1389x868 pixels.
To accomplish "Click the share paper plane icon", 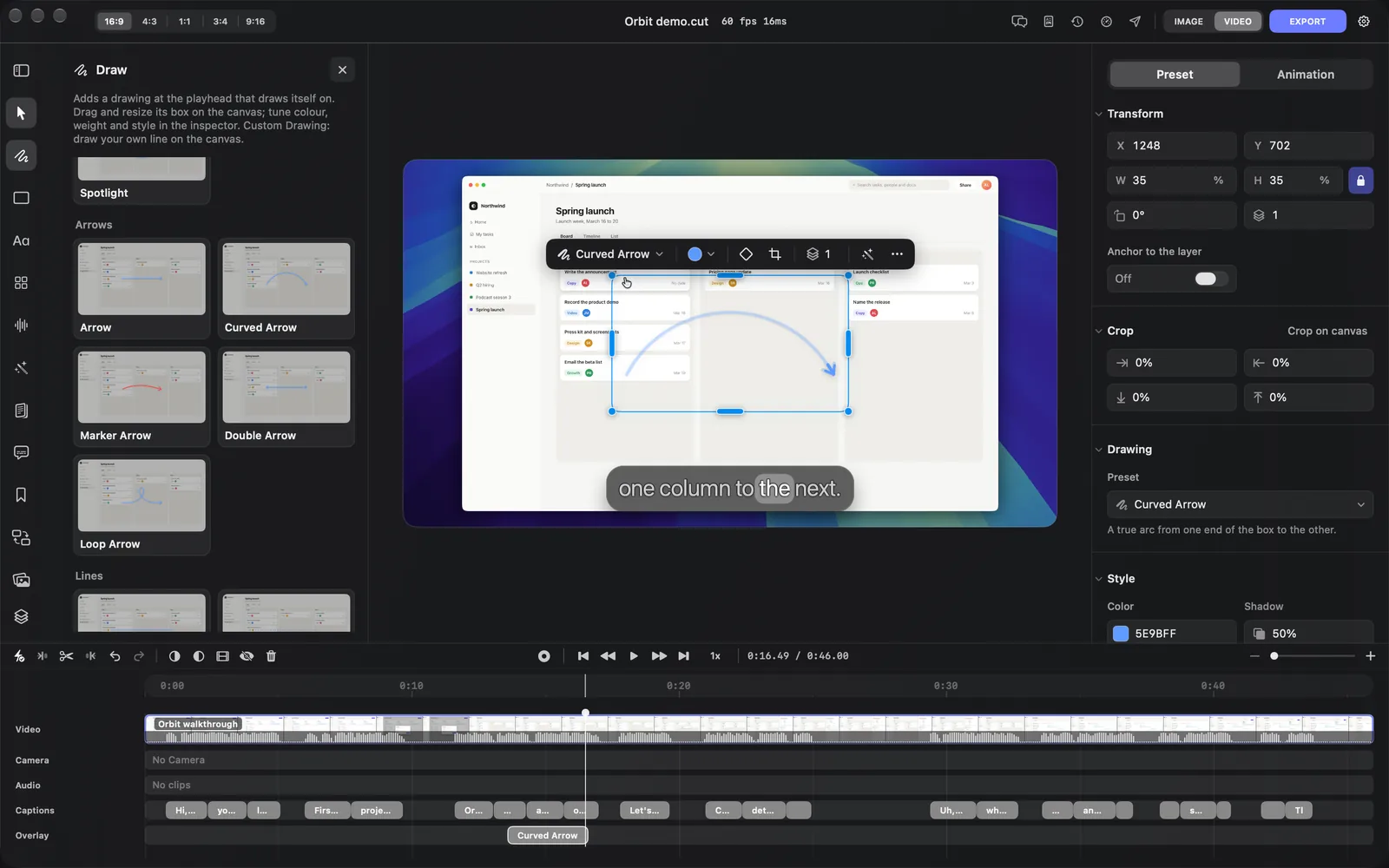I will (x=1135, y=22).
